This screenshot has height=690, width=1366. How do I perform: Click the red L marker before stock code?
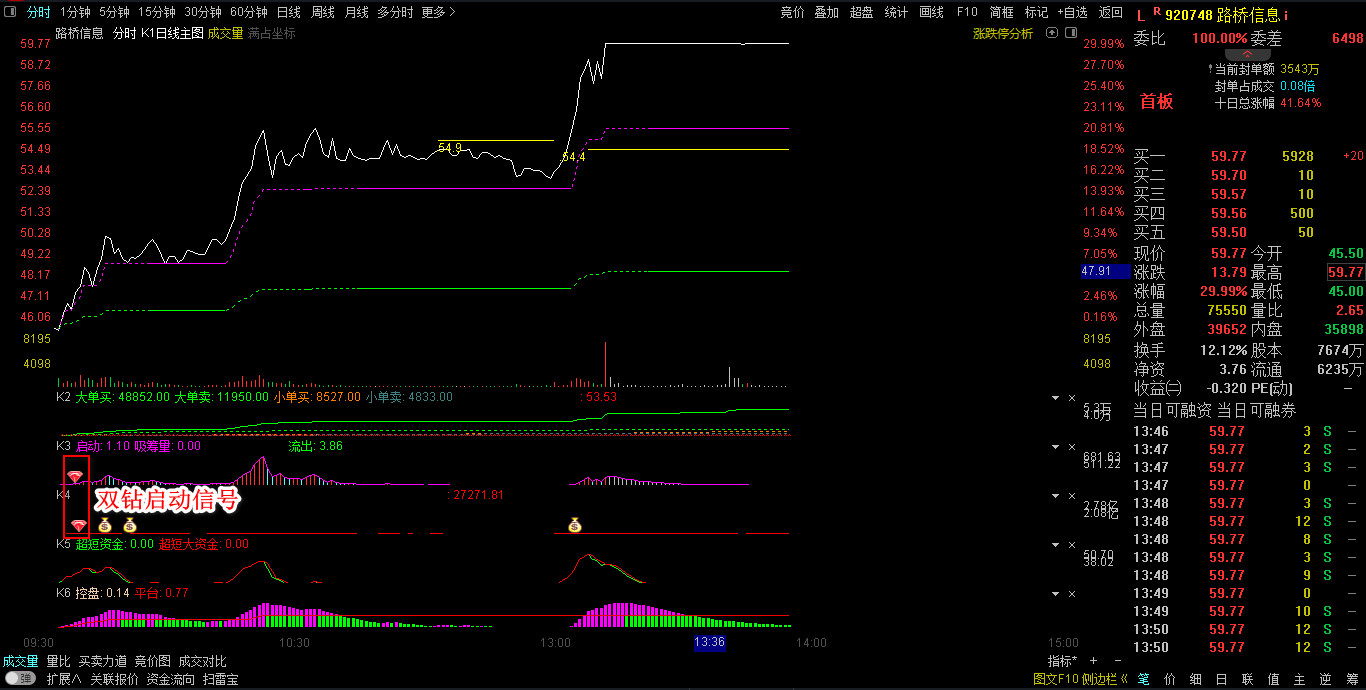(1141, 15)
